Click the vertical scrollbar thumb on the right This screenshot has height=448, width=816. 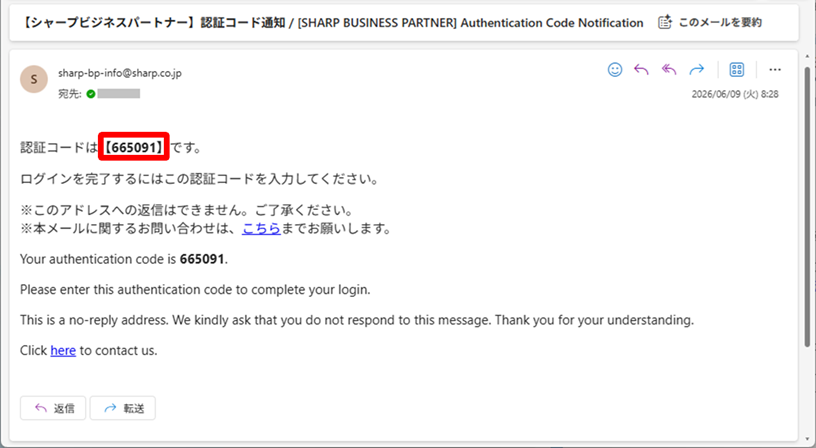tap(807, 207)
